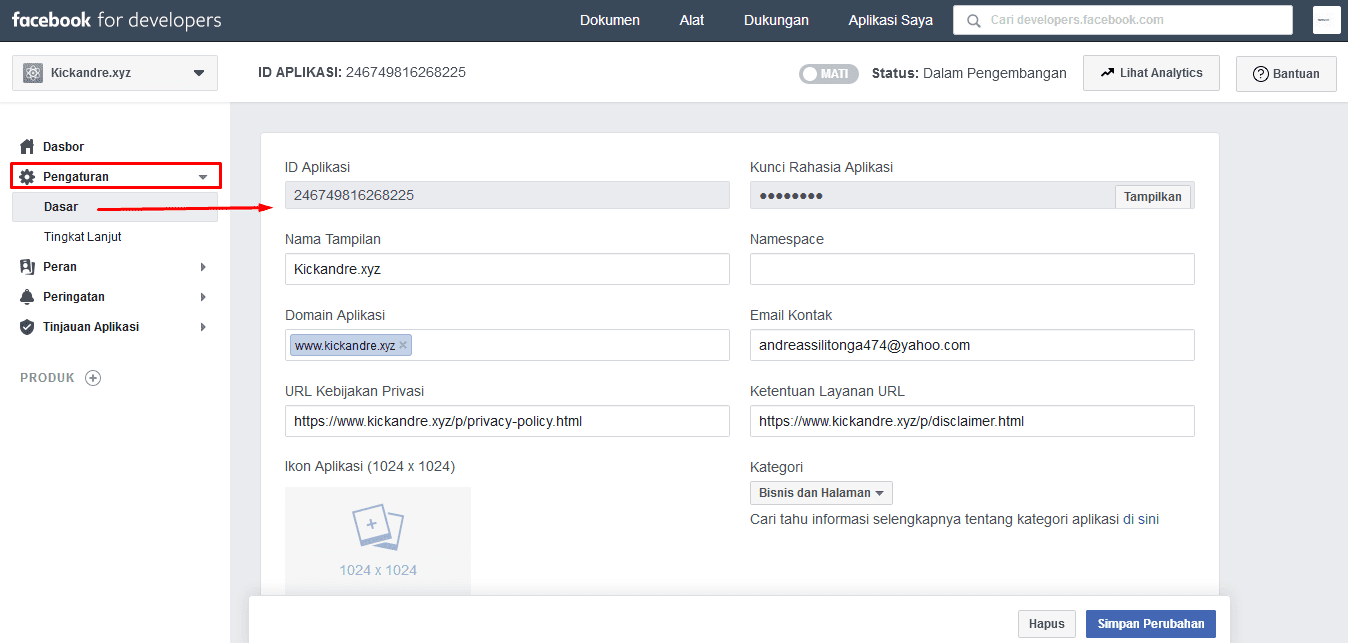Expand the Peran submenu arrow
Viewport: 1348px width, 643px height.
click(x=203, y=267)
